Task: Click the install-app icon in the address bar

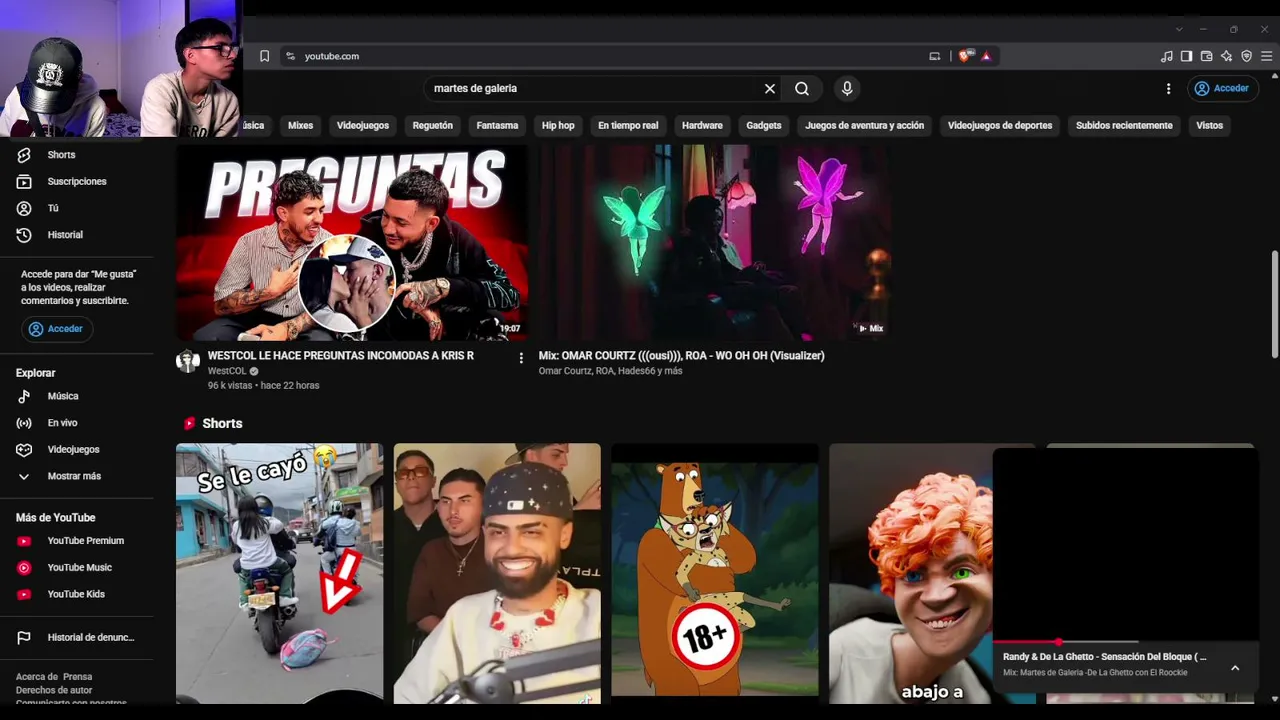Action: click(x=935, y=56)
